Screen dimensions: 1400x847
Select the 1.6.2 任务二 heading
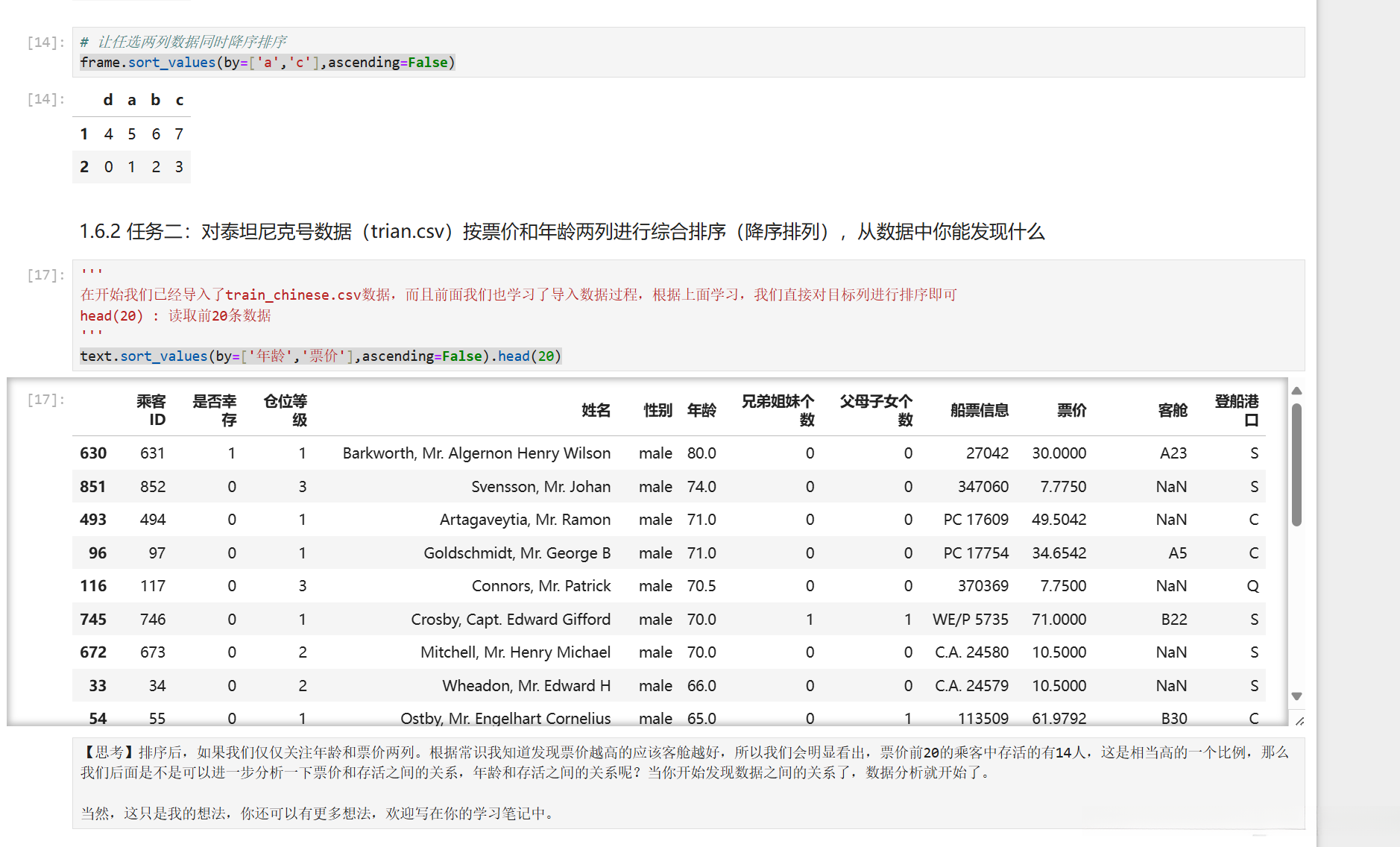(562, 232)
